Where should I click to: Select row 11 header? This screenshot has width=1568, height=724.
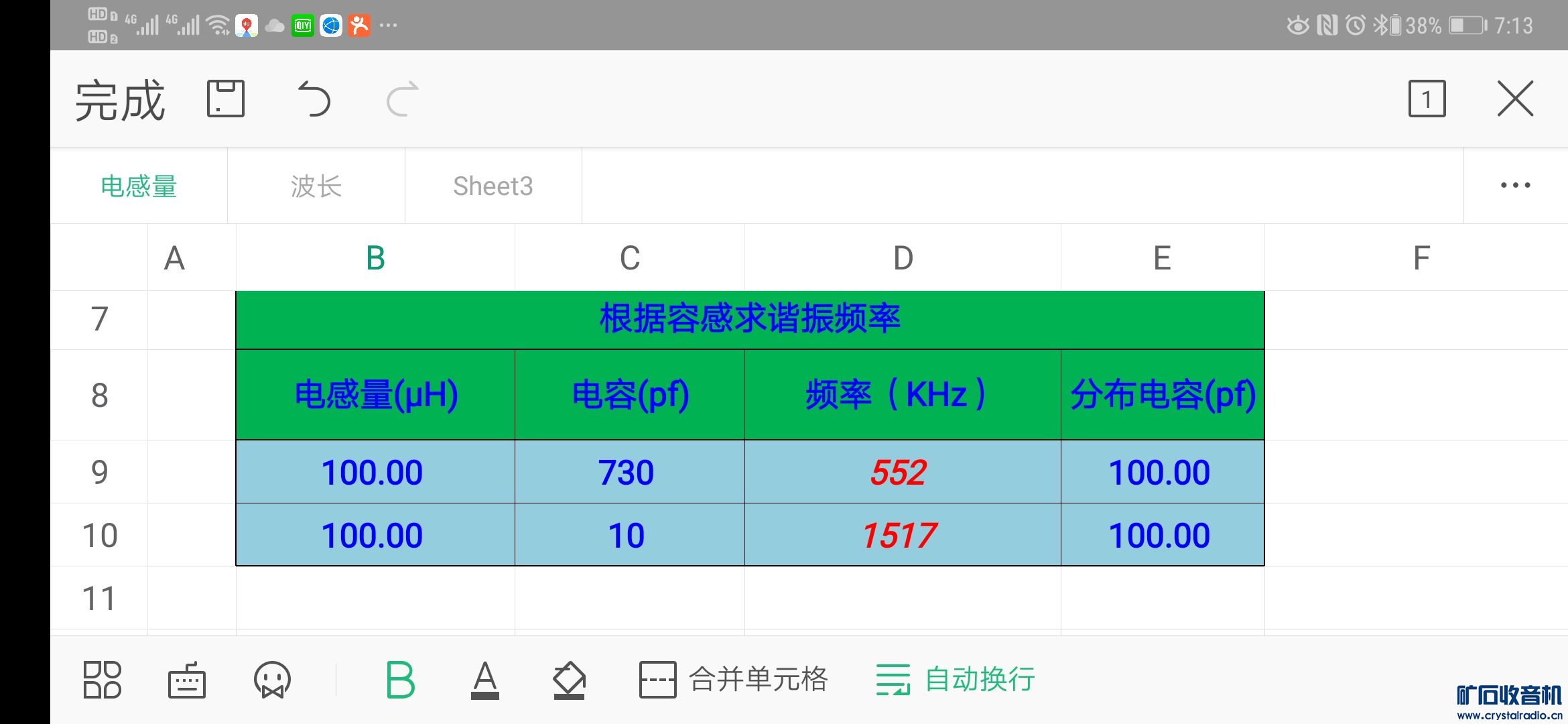[99, 598]
